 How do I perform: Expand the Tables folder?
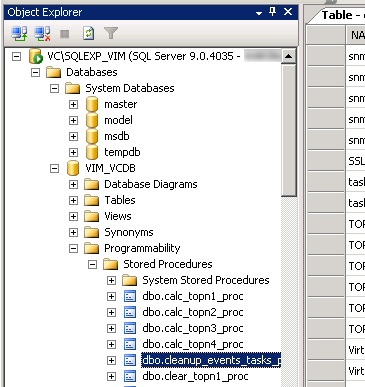[73, 200]
